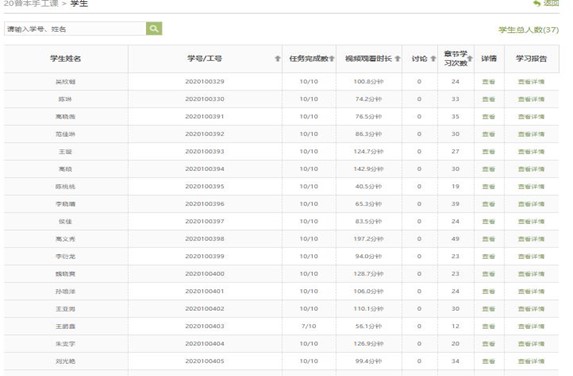Open learning report for student 2020100329
This screenshot has width=573, height=376.
[531, 82]
